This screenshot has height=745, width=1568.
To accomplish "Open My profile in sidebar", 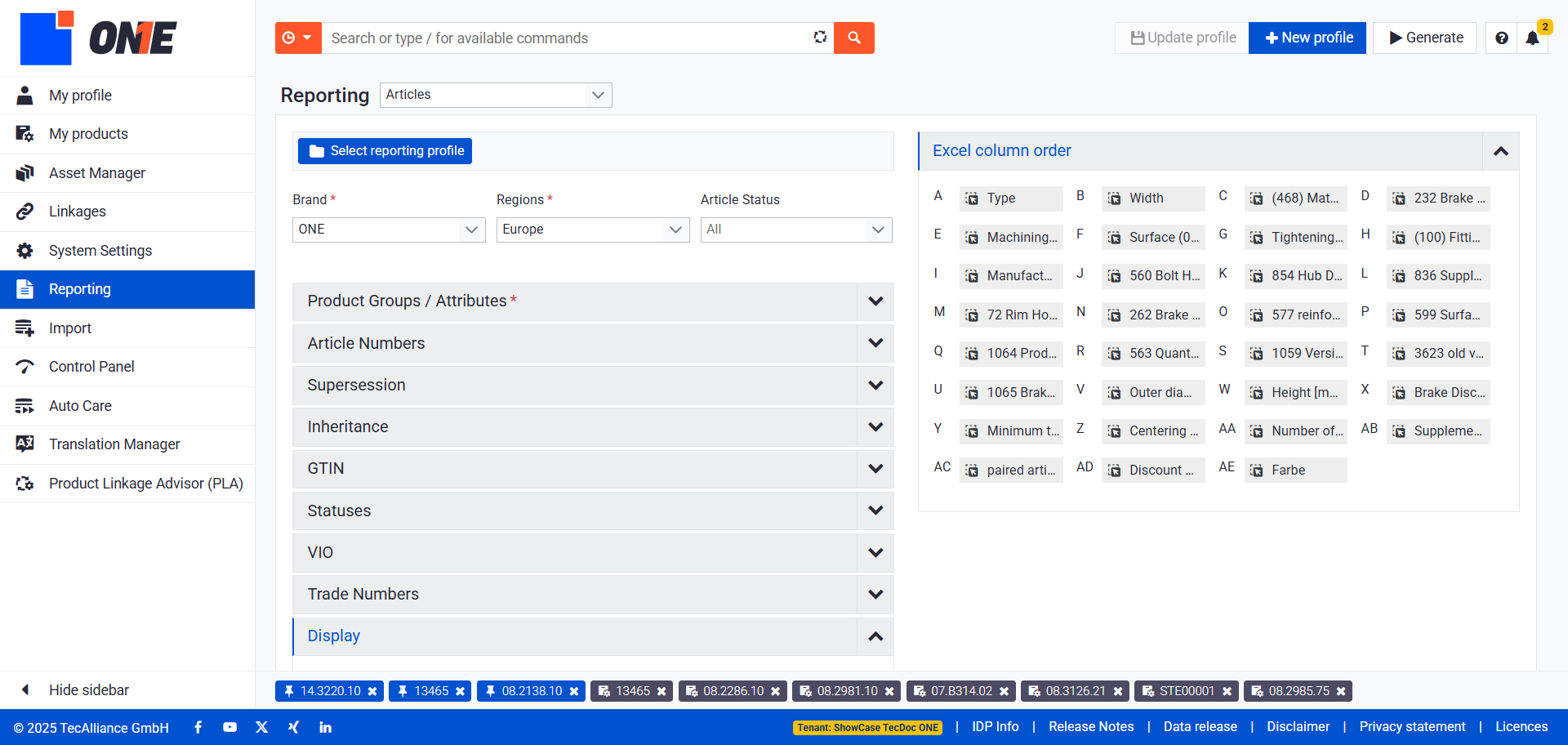I will tap(127, 96).
